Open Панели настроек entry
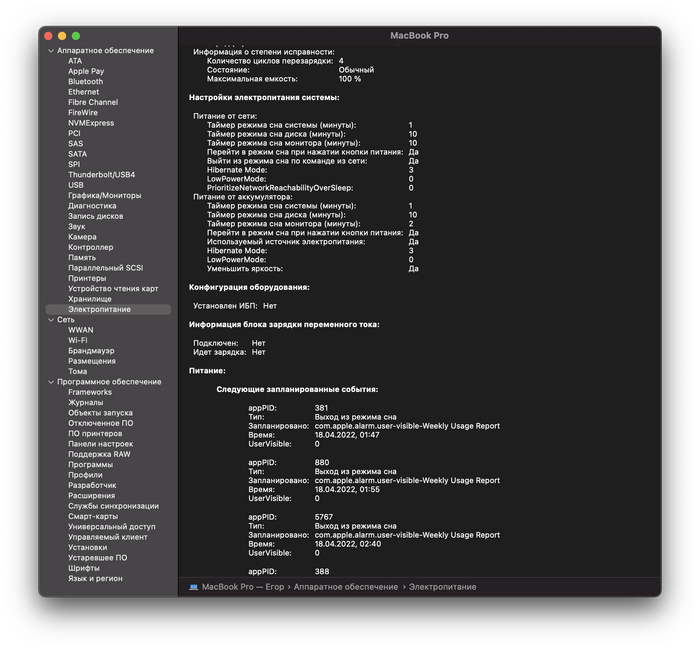The height and width of the screenshot is (648, 700). [x=101, y=444]
